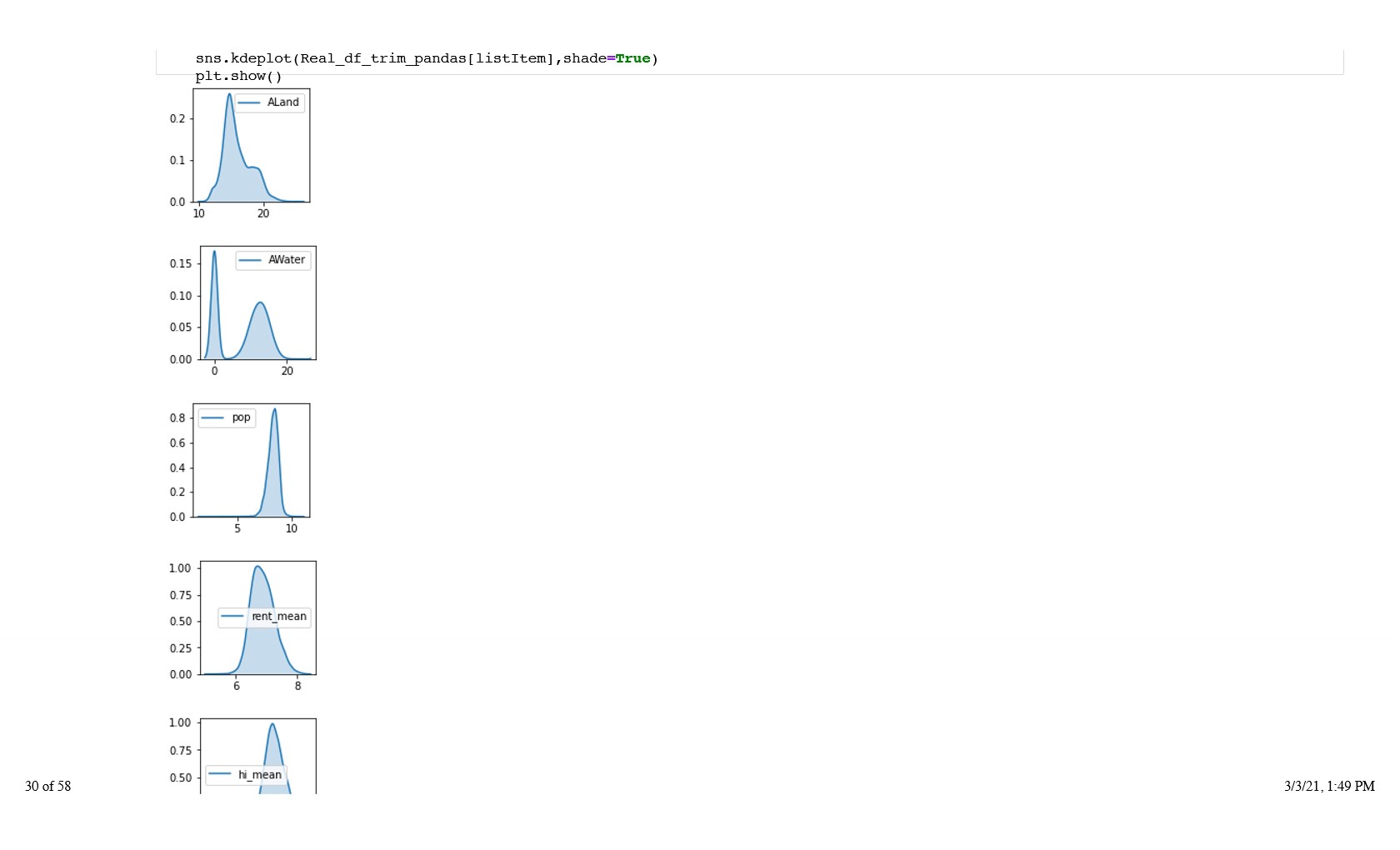Click the shaded peak of the pop curve
The image size is (1400, 850).
[x=274, y=467]
